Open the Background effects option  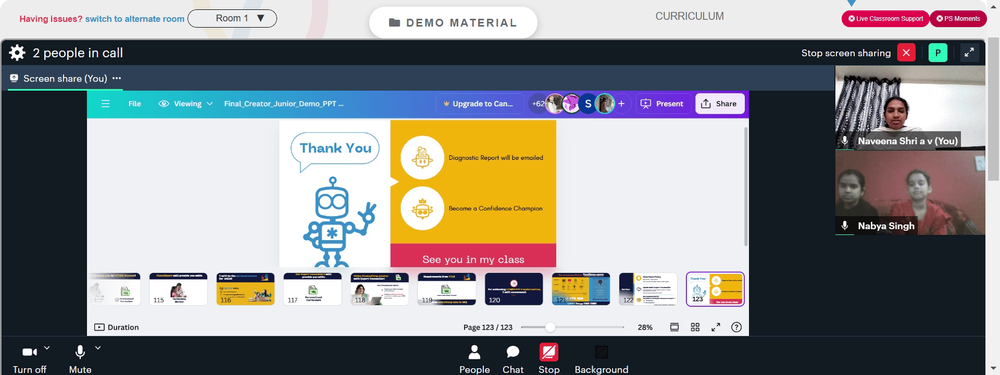click(x=601, y=359)
